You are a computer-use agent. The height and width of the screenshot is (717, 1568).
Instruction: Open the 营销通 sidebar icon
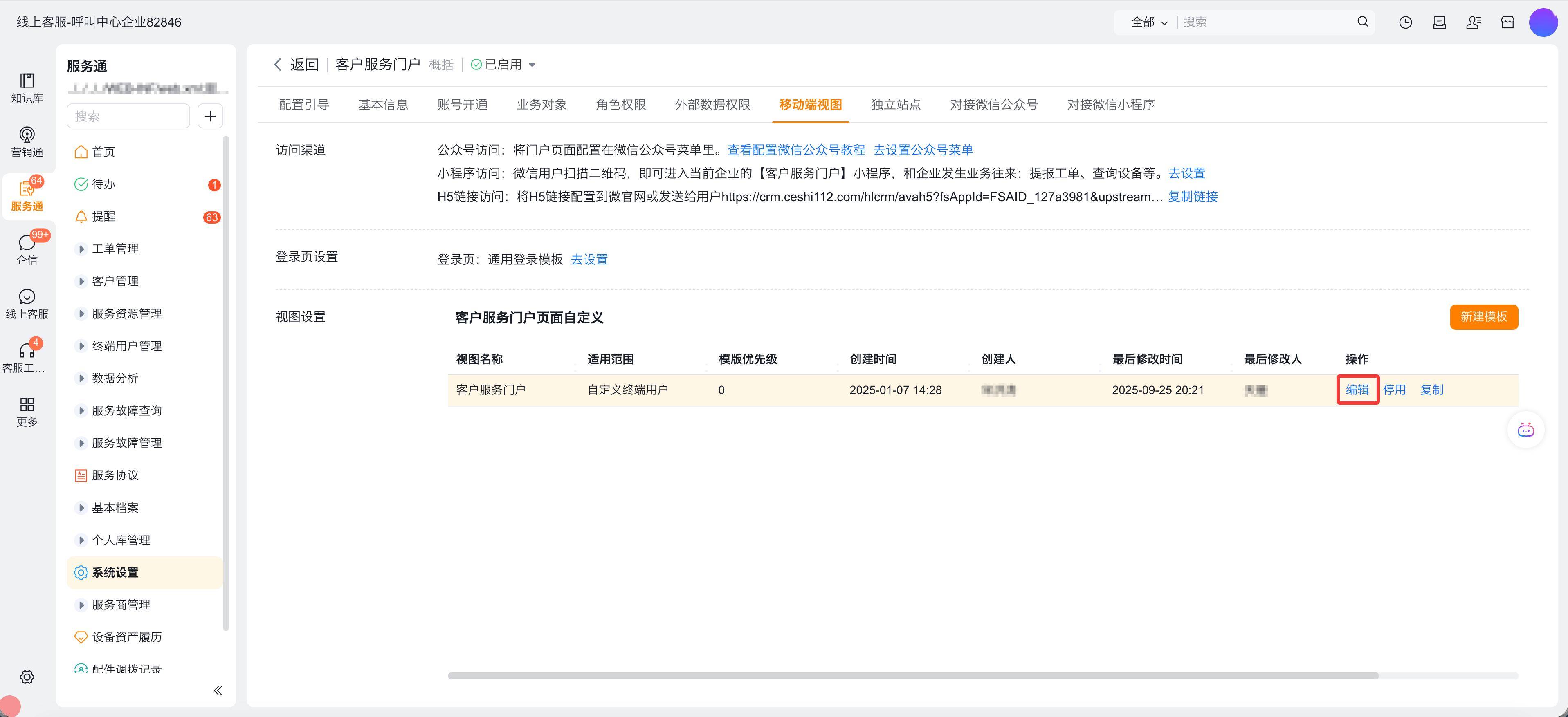pos(27,135)
